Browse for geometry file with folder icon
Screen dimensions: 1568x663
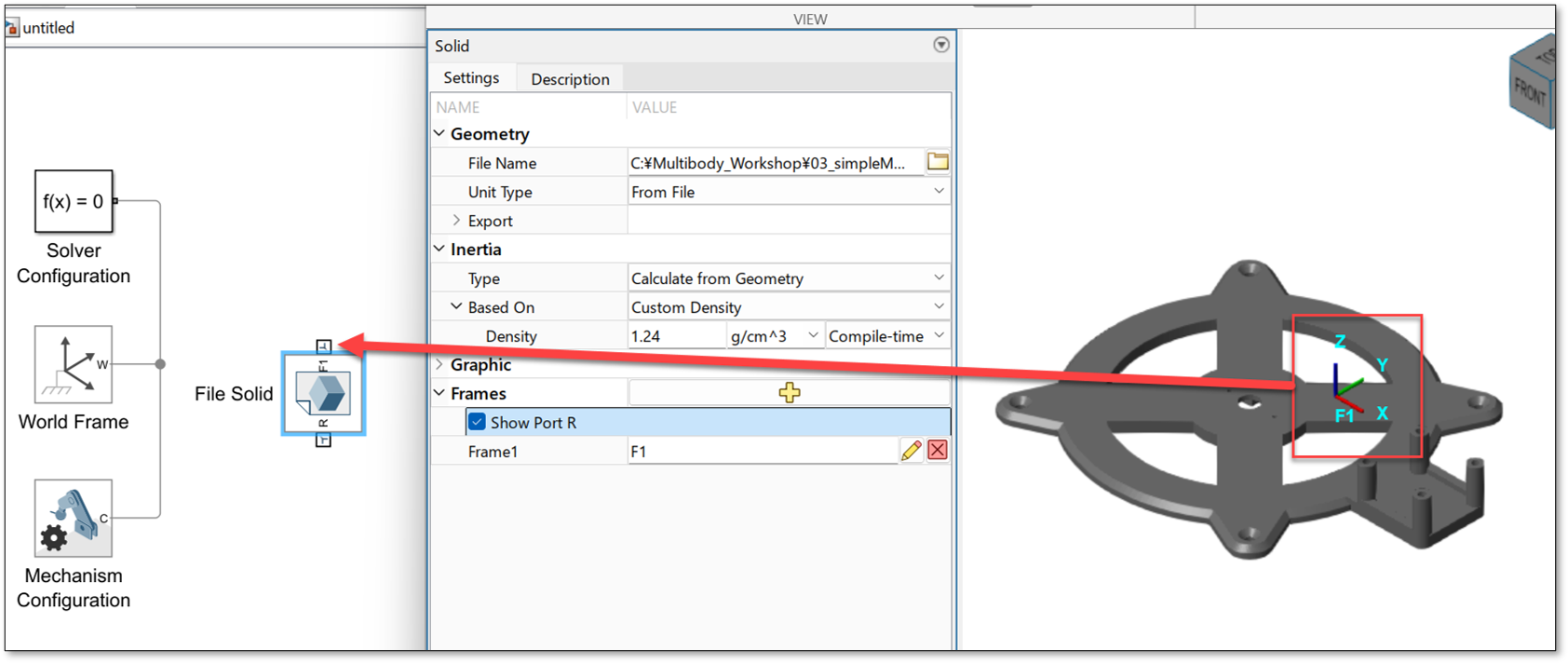938,162
